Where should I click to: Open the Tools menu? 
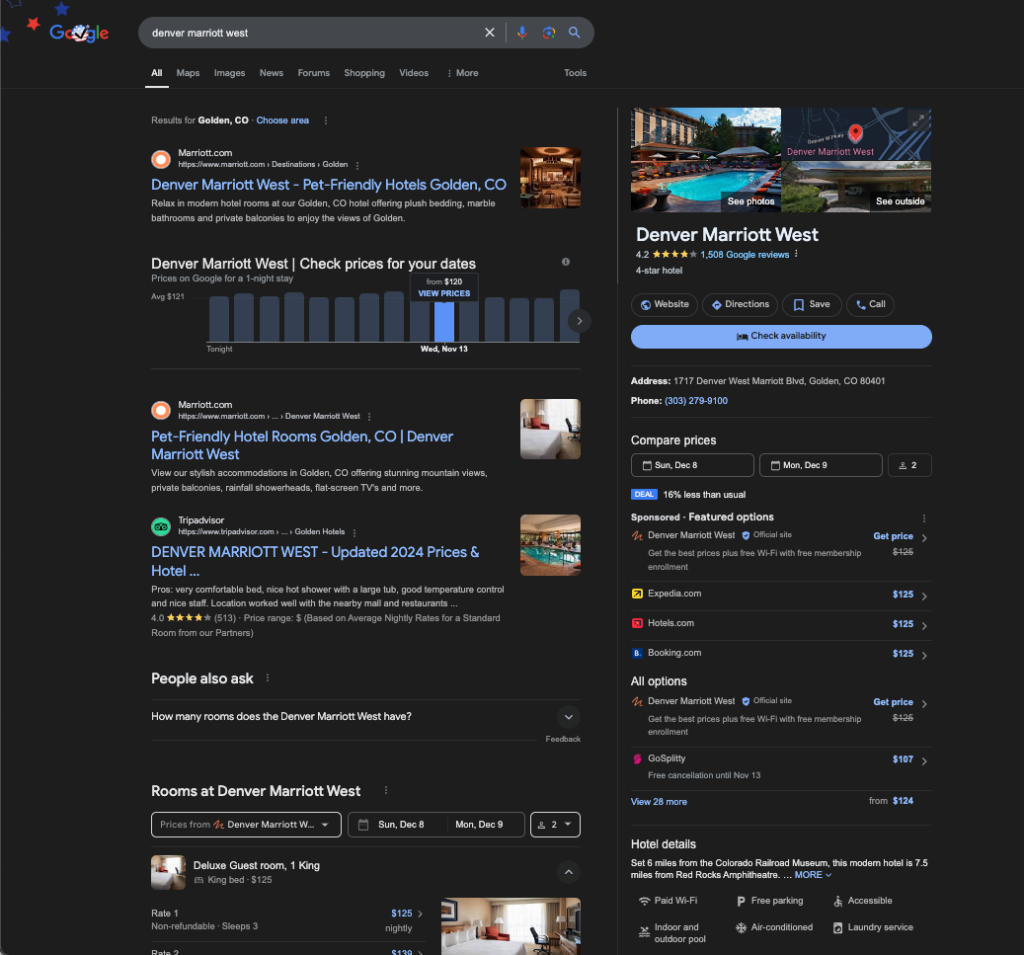(x=575, y=73)
